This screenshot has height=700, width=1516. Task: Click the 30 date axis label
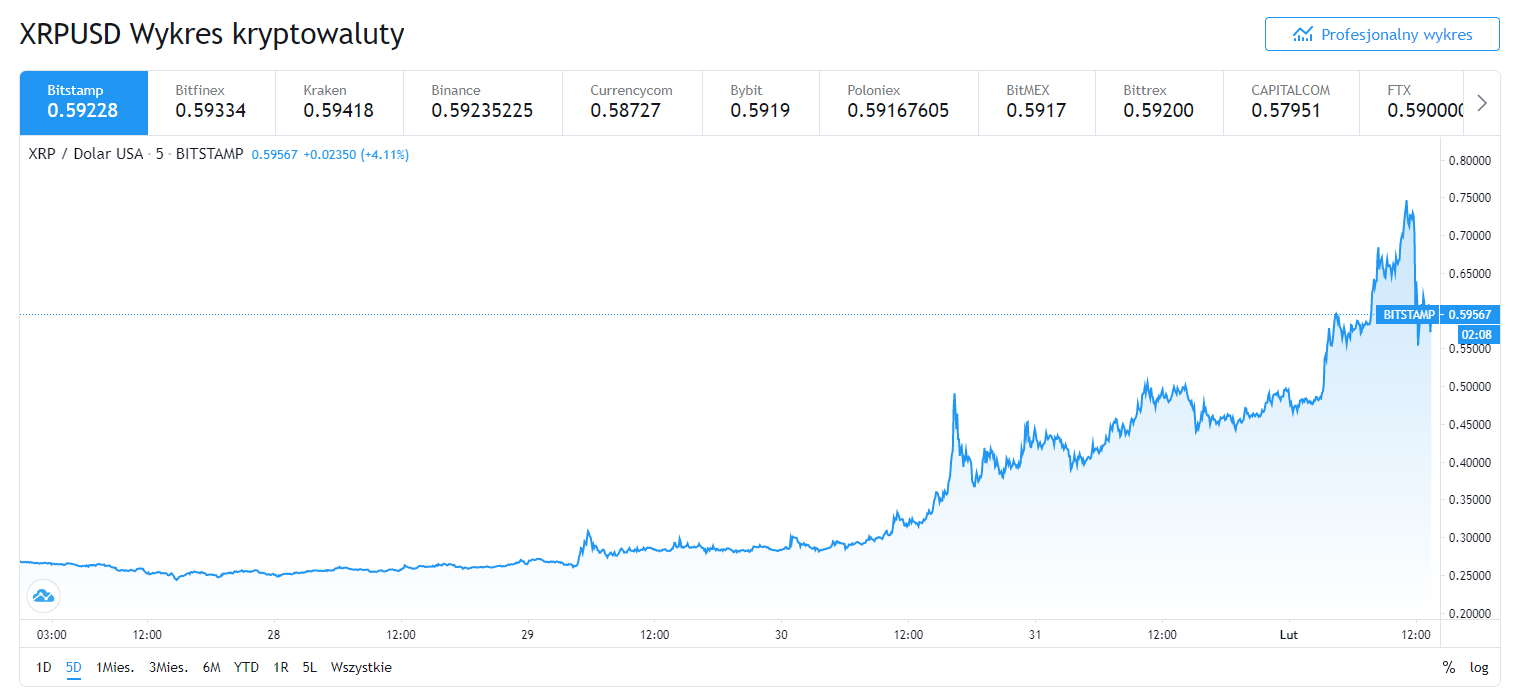782,634
